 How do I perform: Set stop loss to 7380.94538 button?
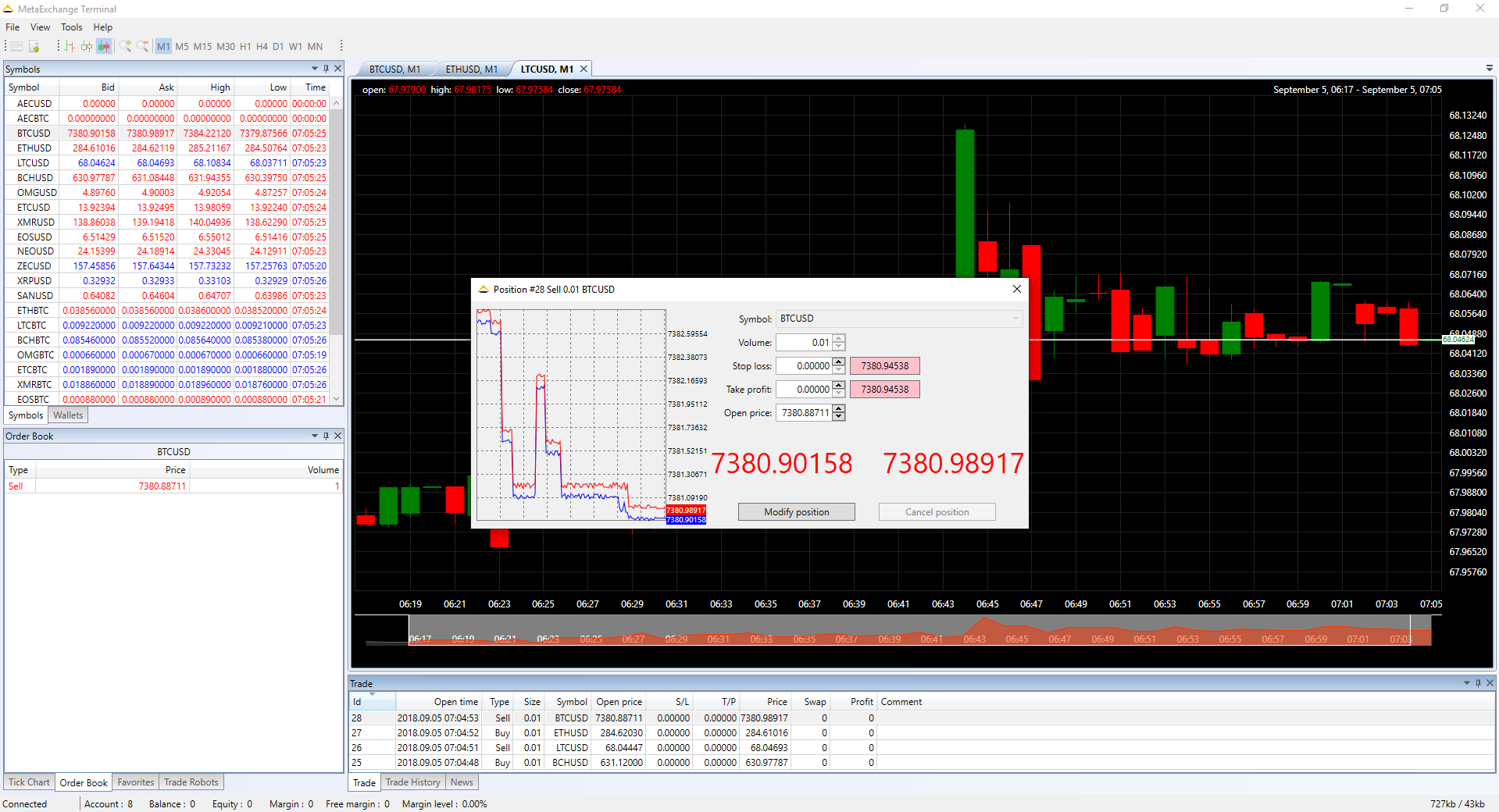(x=884, y=366)
